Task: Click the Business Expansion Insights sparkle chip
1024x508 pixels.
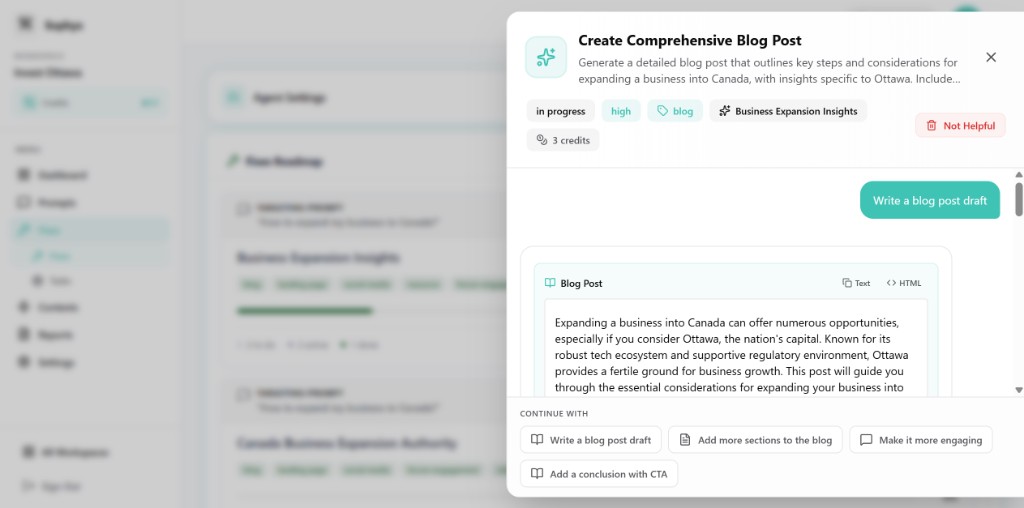Action: [788, 111]
